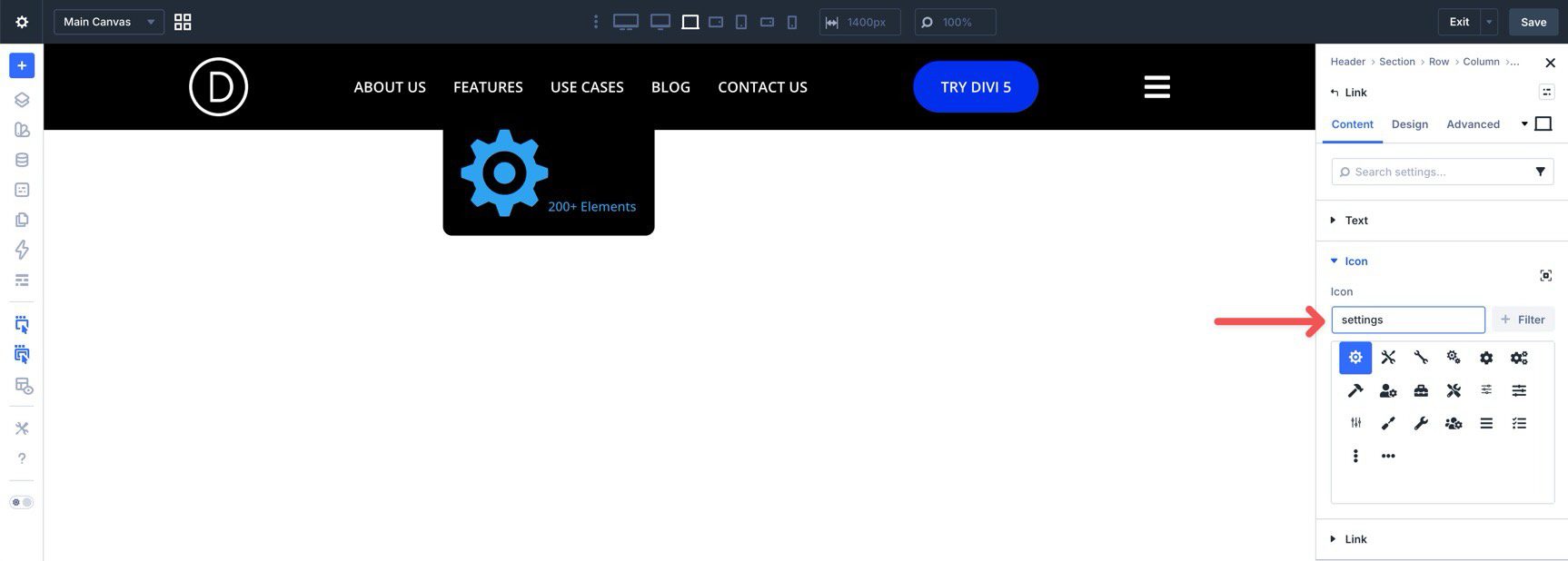Viewport: 1568px width, 561px height.
Task: Open the Layers panel in left sidebar
Action: (22, 100)
